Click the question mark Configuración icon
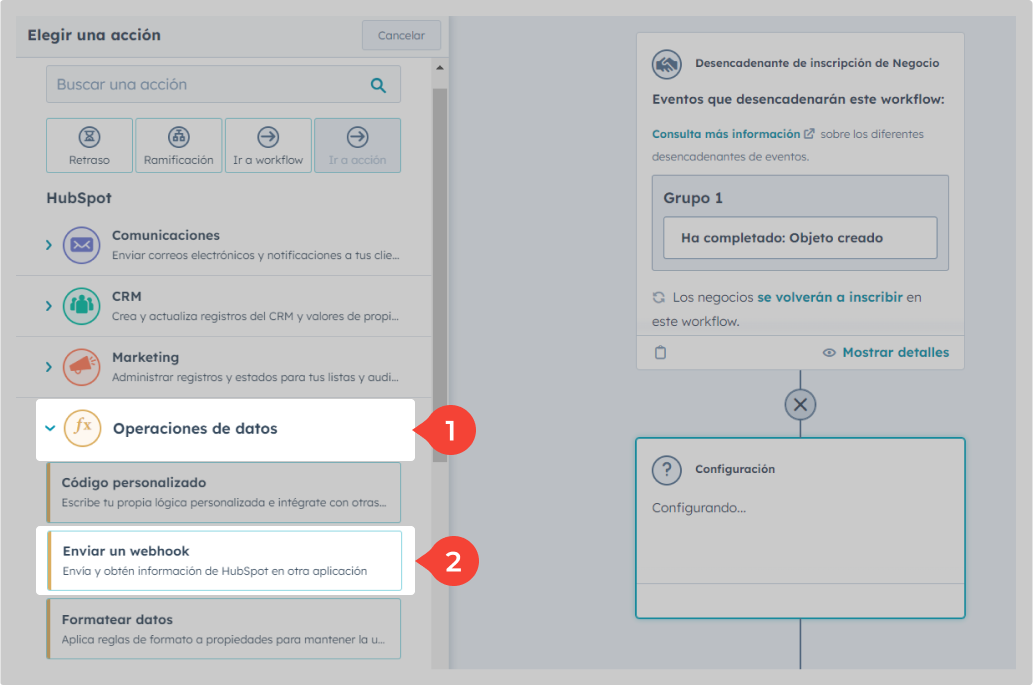1033x686 pixels. [666, 470]
